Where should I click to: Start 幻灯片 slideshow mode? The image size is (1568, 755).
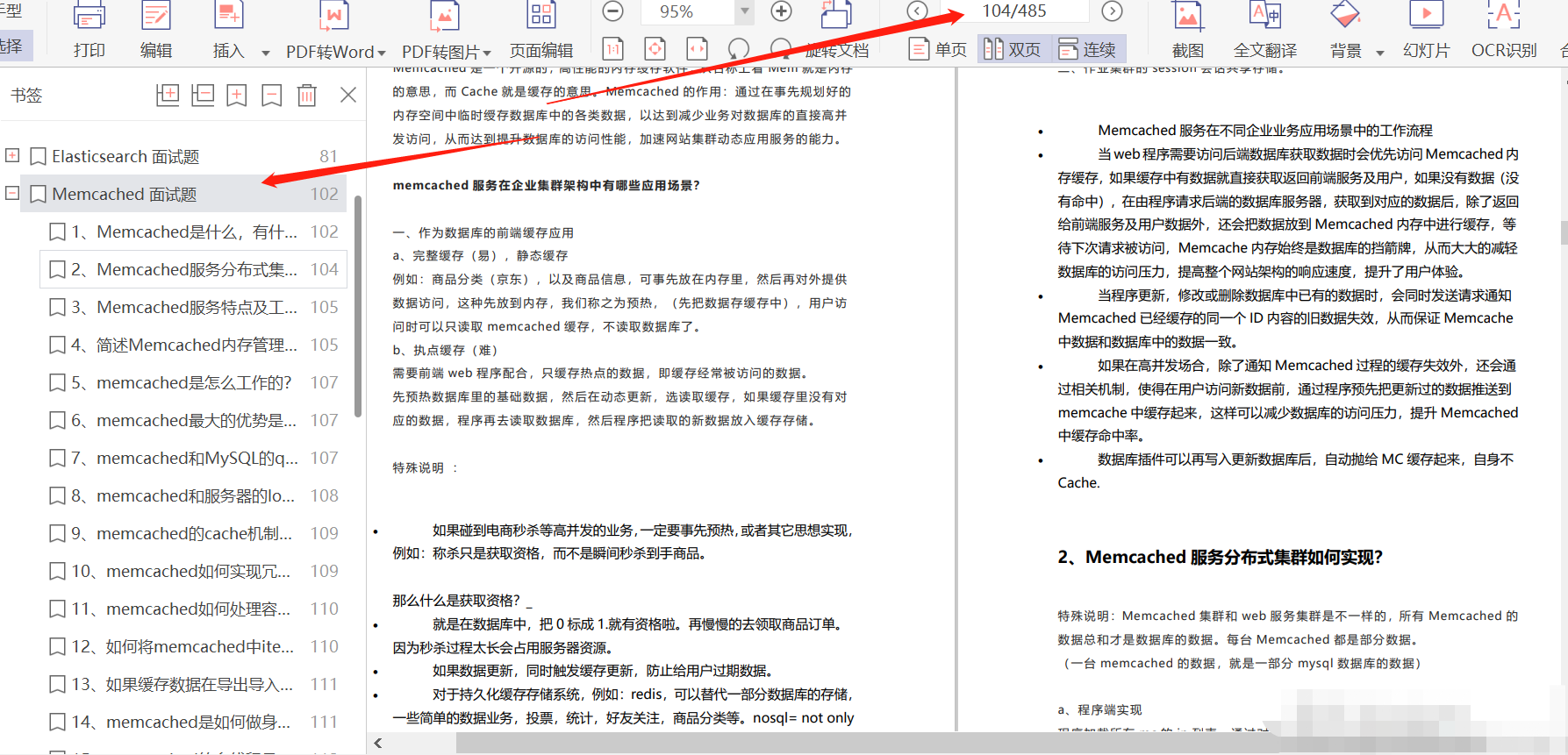(x=1427, y=31)
